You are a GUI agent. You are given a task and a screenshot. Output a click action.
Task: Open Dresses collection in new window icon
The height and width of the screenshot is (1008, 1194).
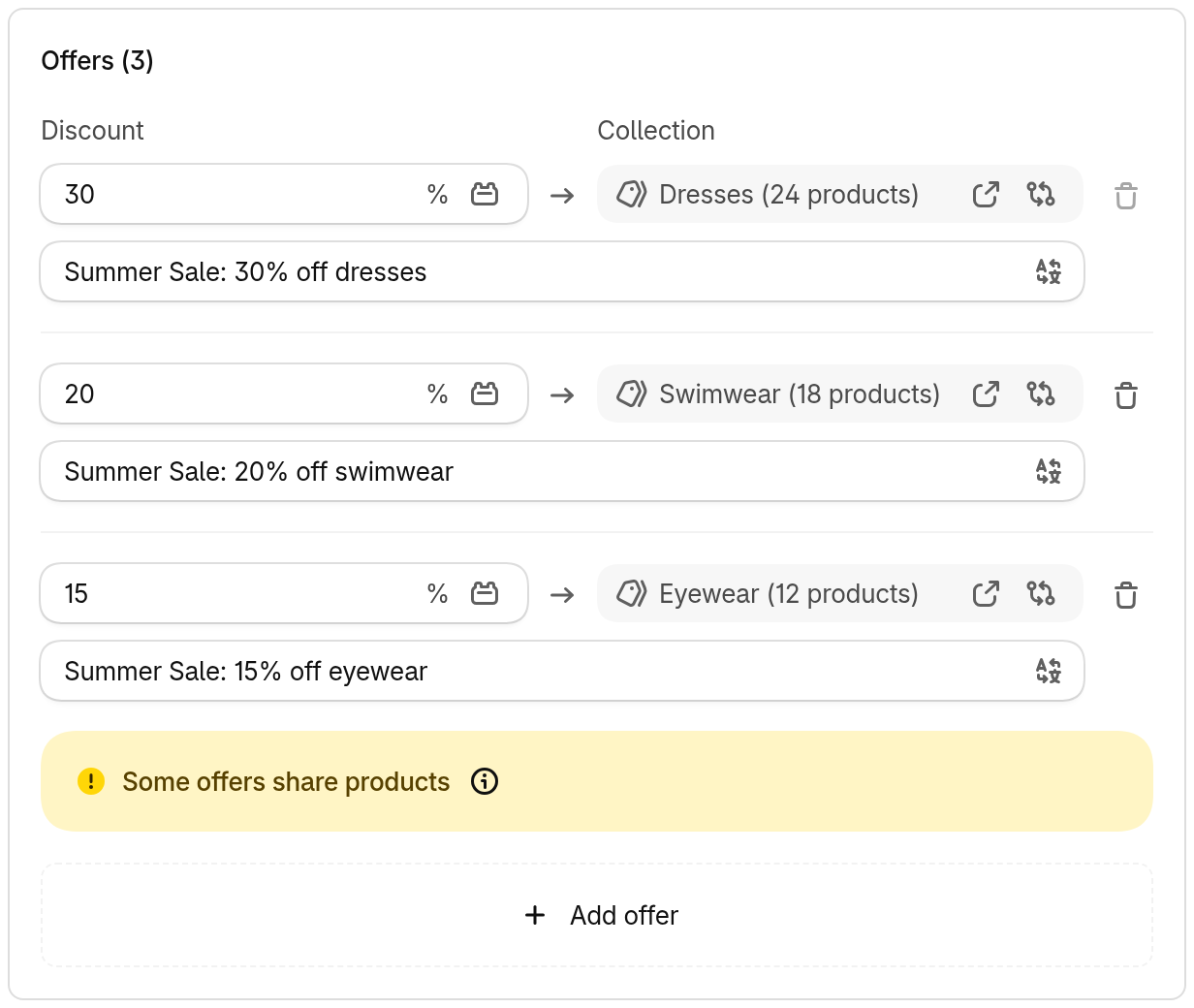pos(986,195)
